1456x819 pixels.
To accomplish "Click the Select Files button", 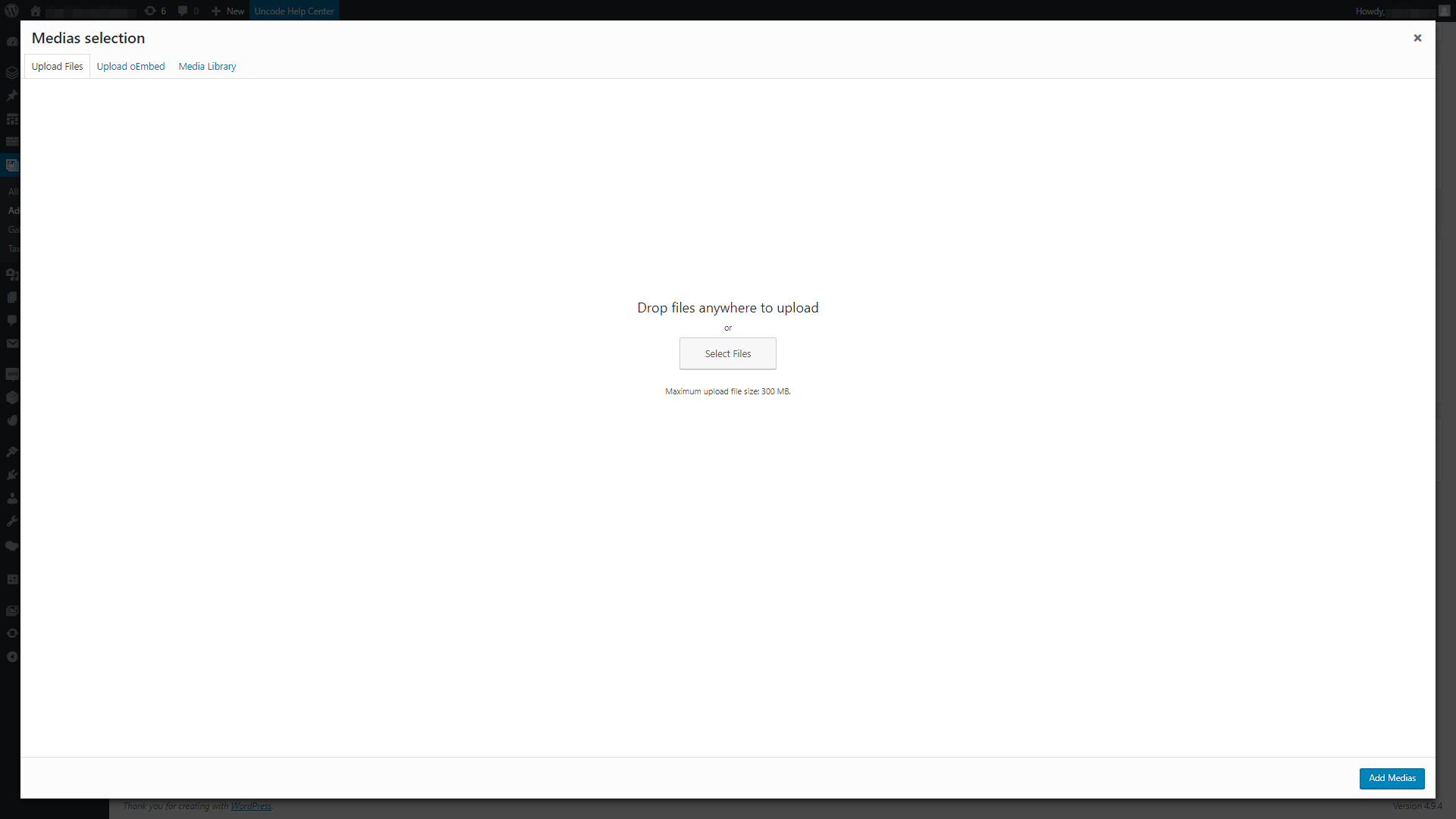I will point(728,353).
